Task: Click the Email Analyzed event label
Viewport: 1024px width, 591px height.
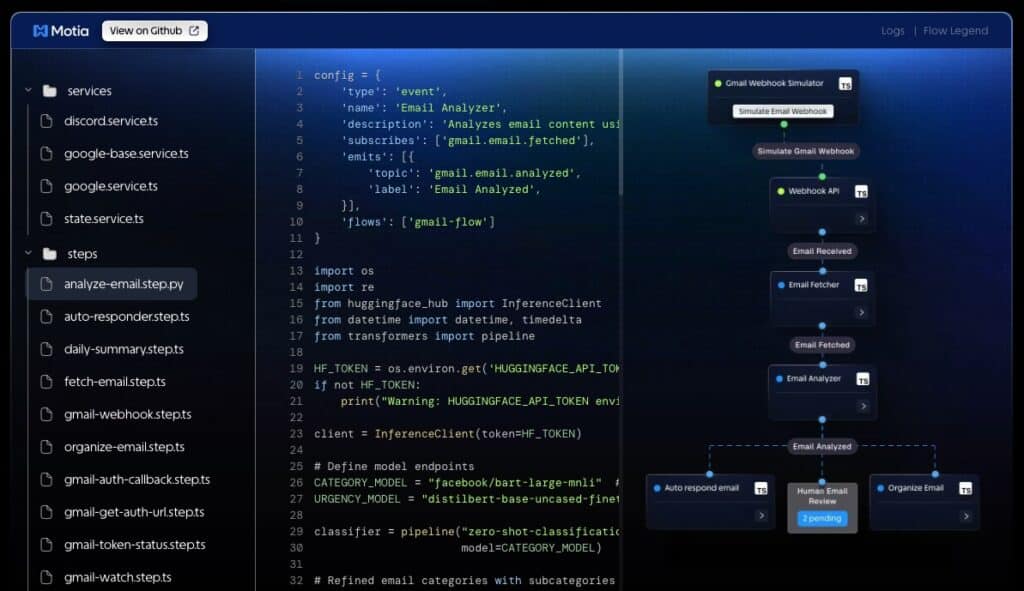Action: (821, 446)
